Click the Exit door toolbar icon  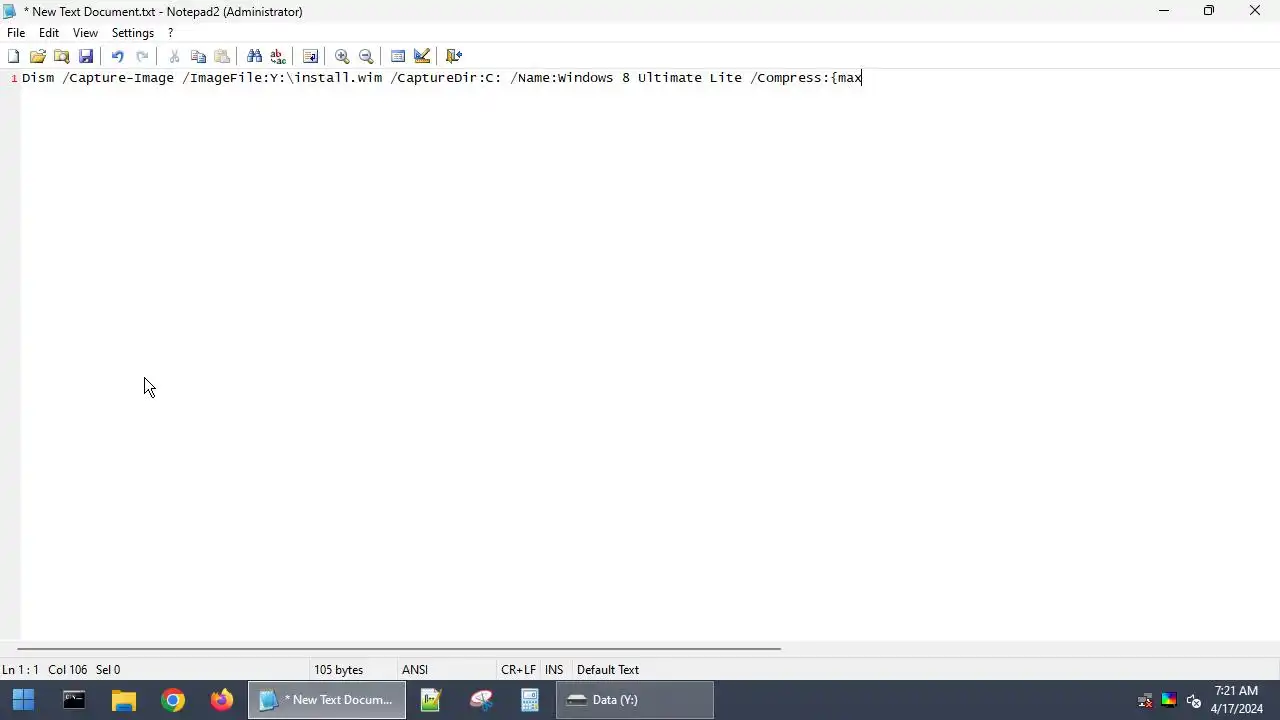click(x=454, y=56)
